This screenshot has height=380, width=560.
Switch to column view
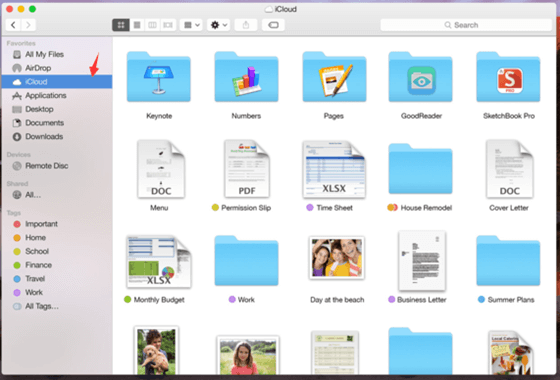click(x=152, y=25)
